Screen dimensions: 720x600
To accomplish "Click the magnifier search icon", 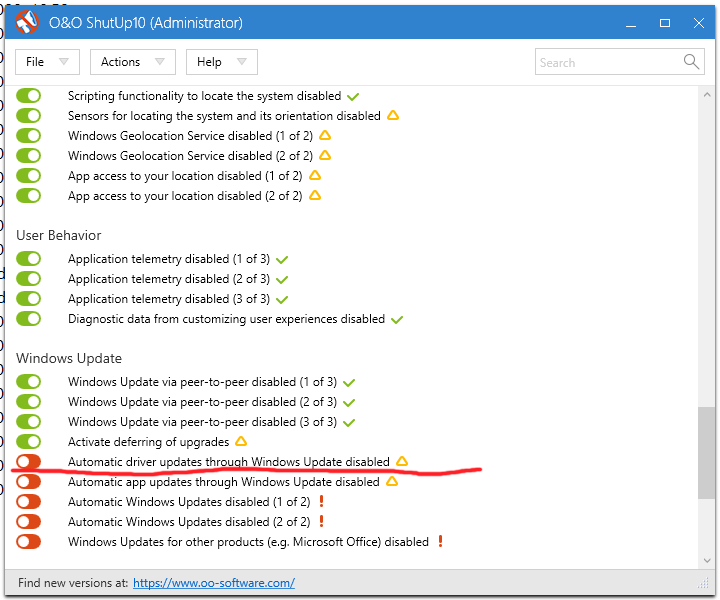I will tap(691, 62).
